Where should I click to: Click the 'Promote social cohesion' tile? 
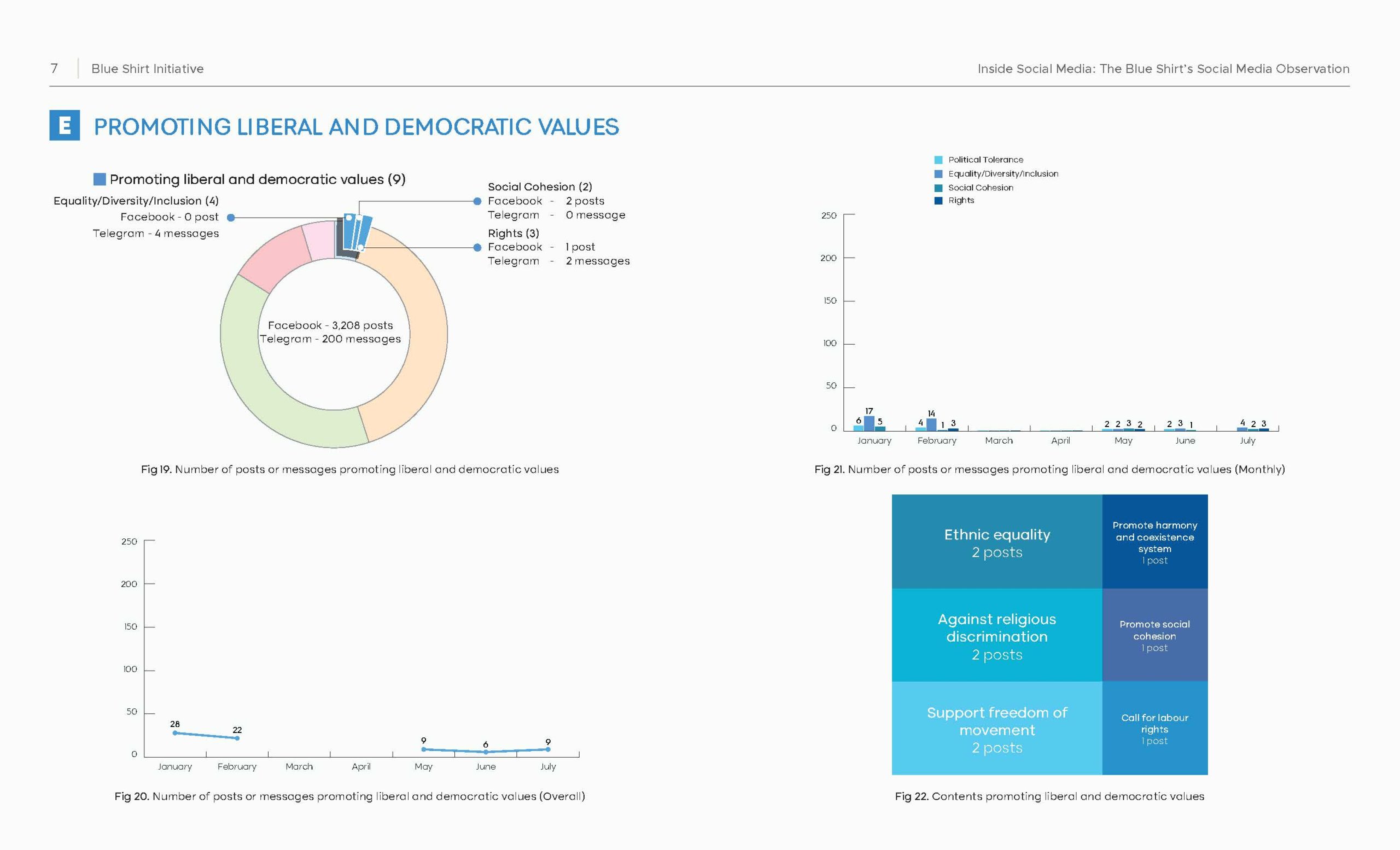pos(1155,635)
